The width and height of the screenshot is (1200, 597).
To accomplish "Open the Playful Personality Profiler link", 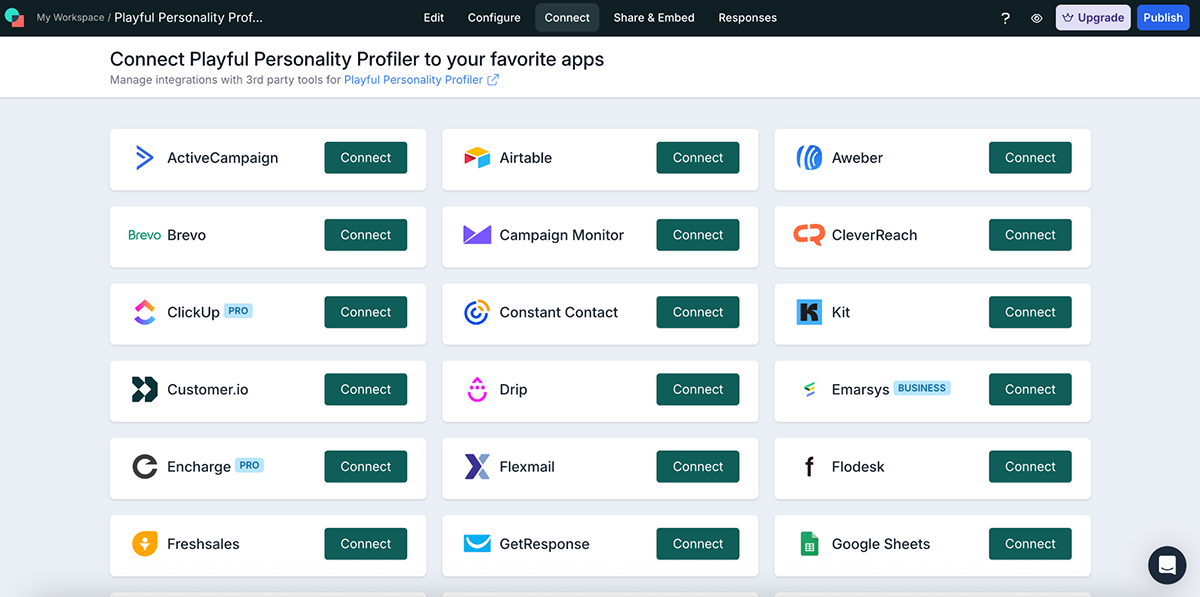I will (414, 80).
